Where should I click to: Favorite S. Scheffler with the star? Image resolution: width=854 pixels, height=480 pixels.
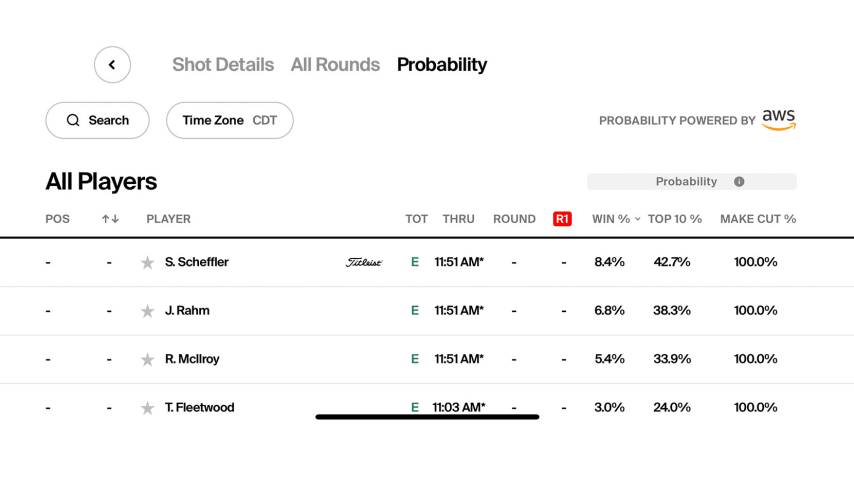tap(147, 263)
